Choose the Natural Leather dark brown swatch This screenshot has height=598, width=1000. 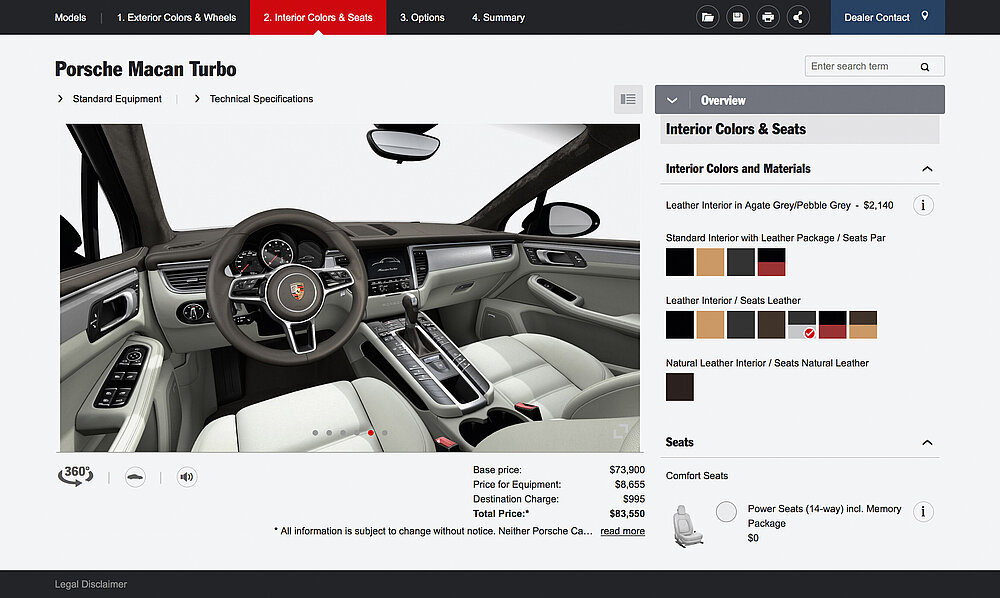click(680, 387)
